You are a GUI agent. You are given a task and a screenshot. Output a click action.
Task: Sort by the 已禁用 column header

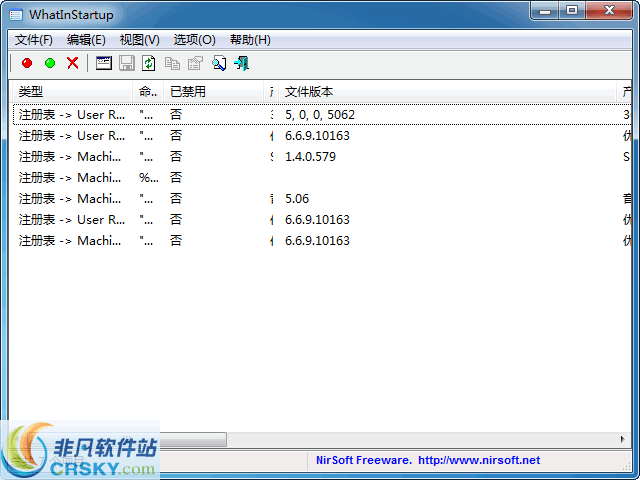point(214,91)
